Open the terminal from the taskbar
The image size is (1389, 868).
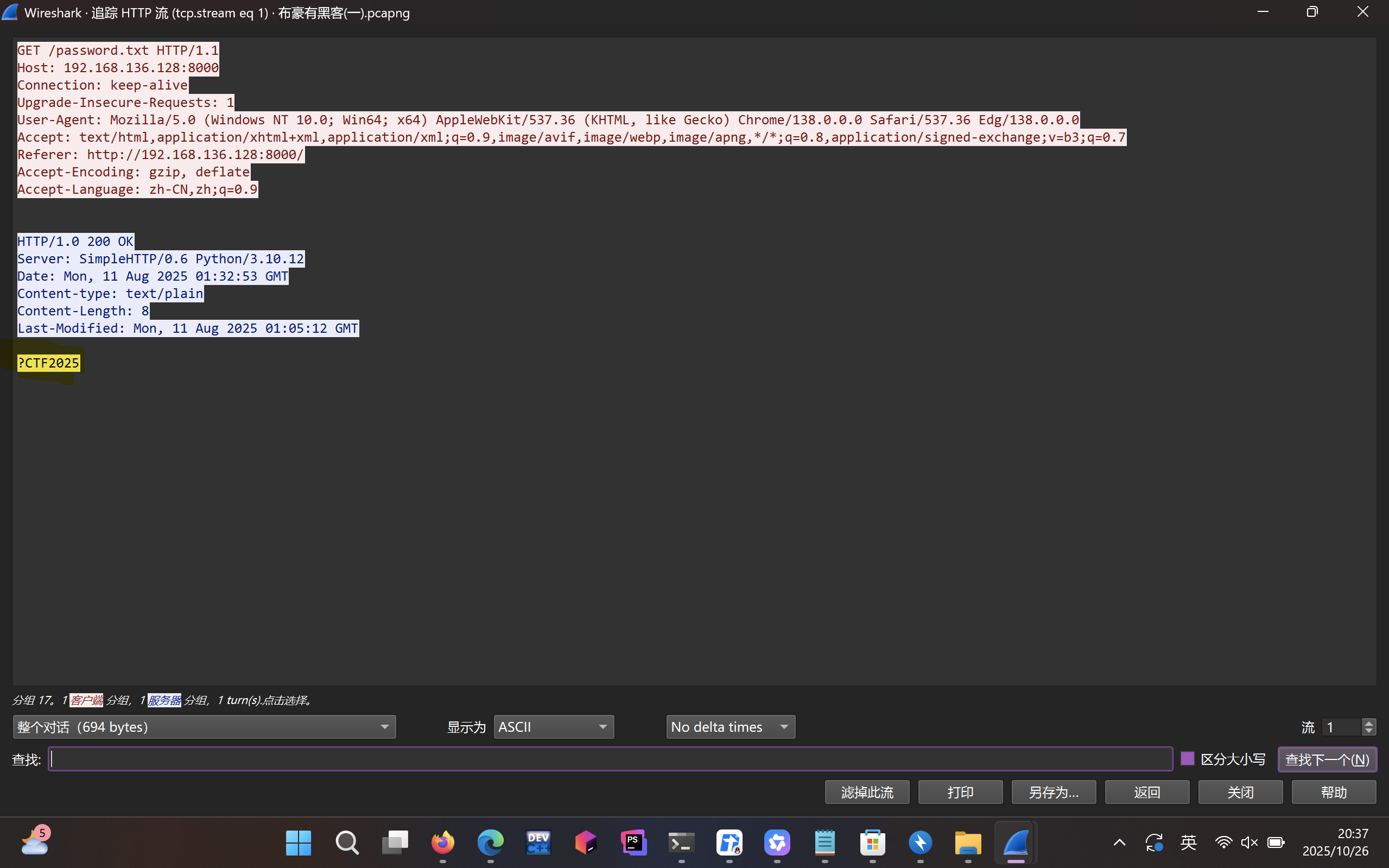click(682, 842)
